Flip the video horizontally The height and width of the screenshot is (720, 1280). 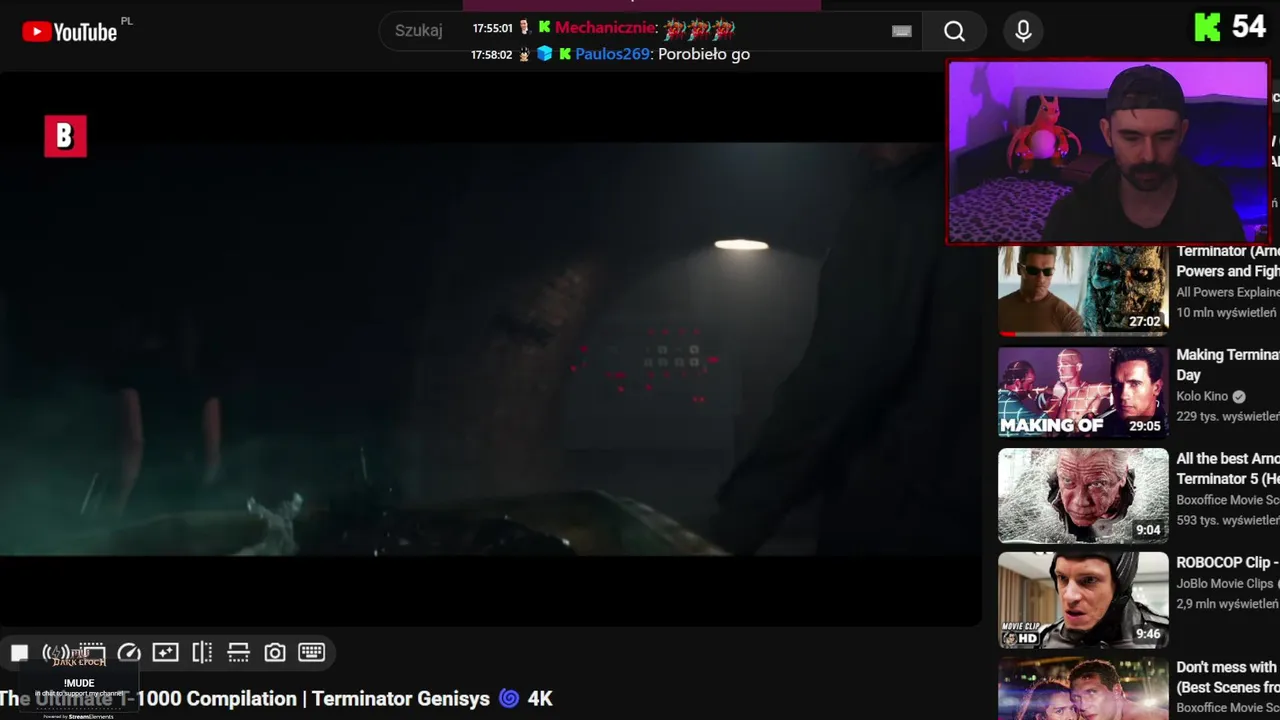(x=202, y=653)
